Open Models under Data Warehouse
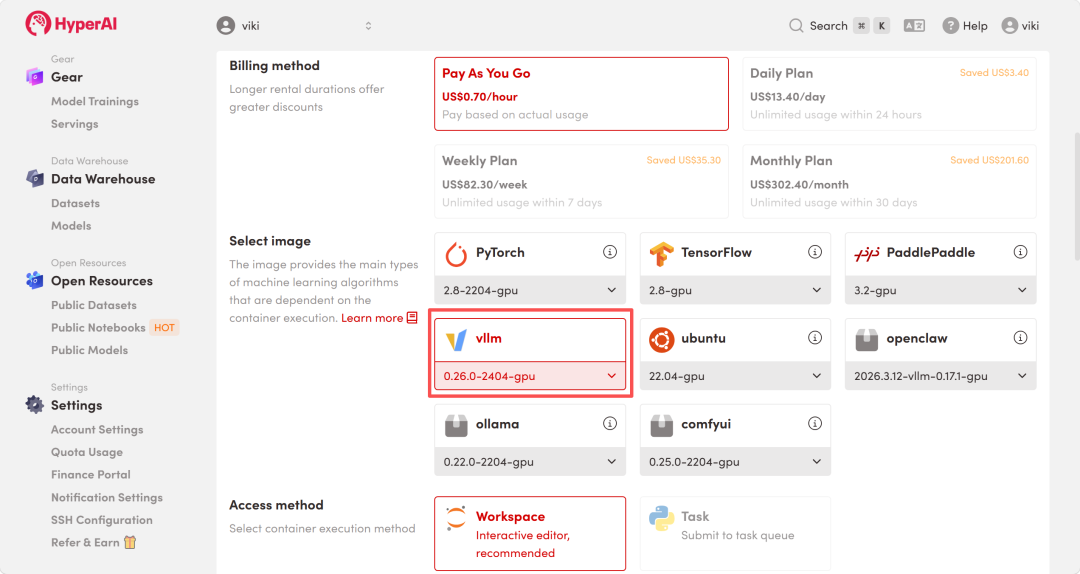Image resolution: width=1080 pixels, height=574 pixels. (x=71, y=226)
